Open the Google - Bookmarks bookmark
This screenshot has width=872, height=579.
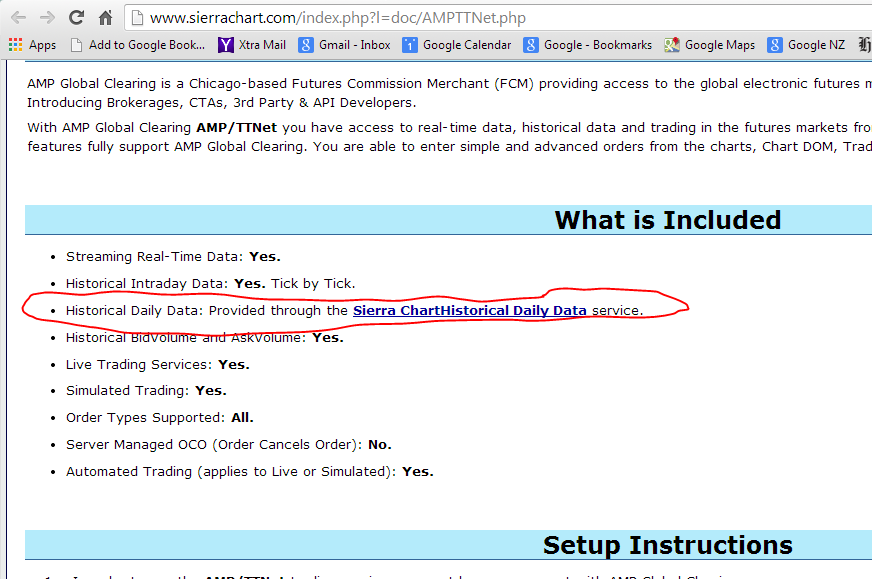point(588,45)
